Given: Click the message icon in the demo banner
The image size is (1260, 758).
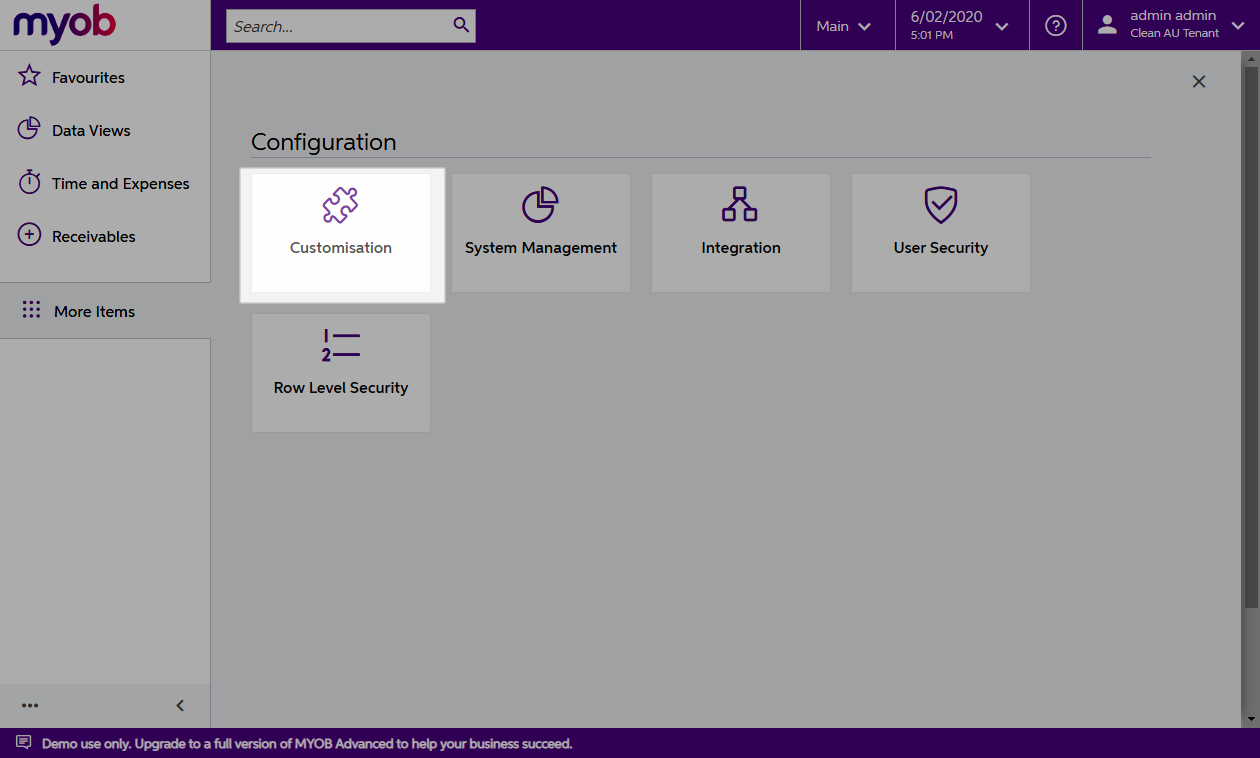Looking at the screenshot, I should click(24, 743).
